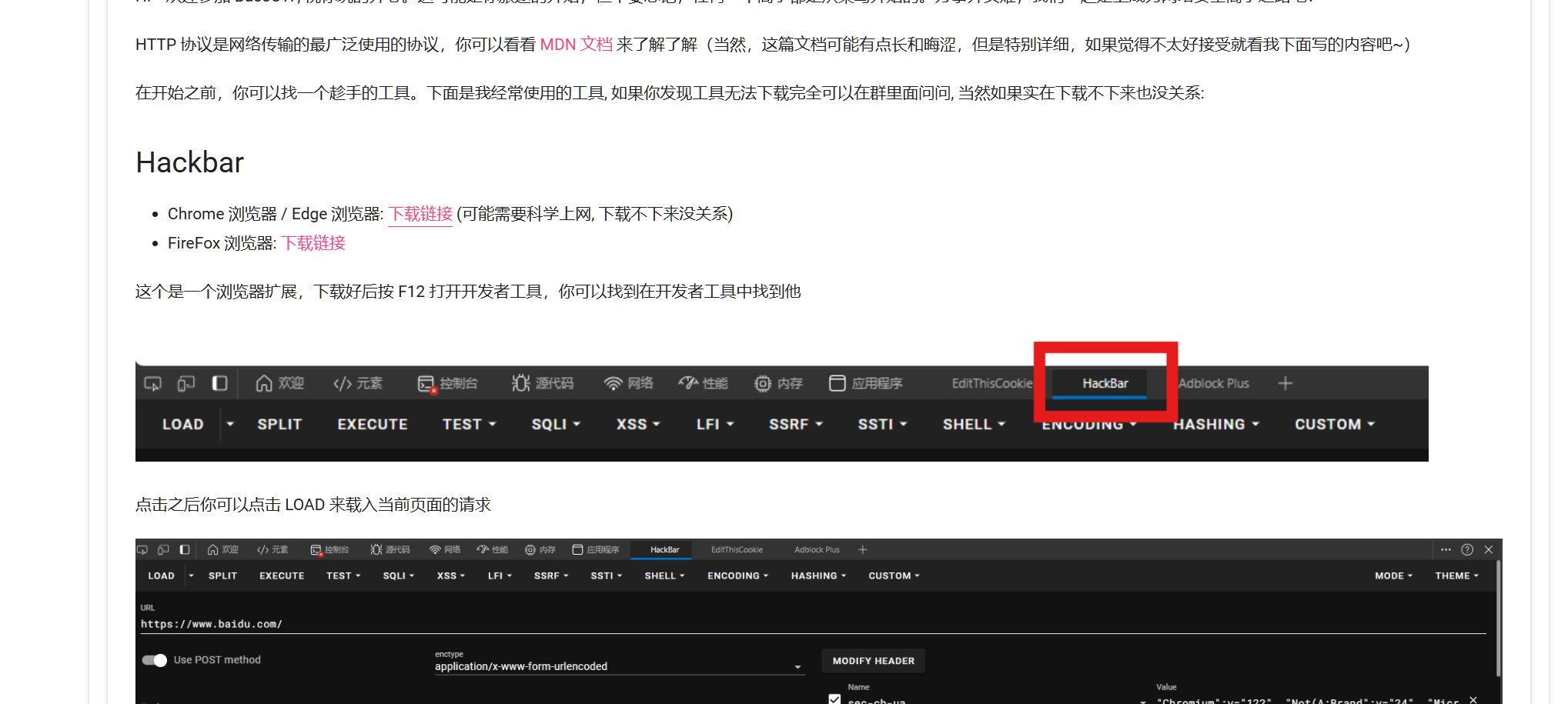Click the plus icon after Adblock Plus in lower devtools
Viewport: 1568px width, 704px height.
coord(862,549)
